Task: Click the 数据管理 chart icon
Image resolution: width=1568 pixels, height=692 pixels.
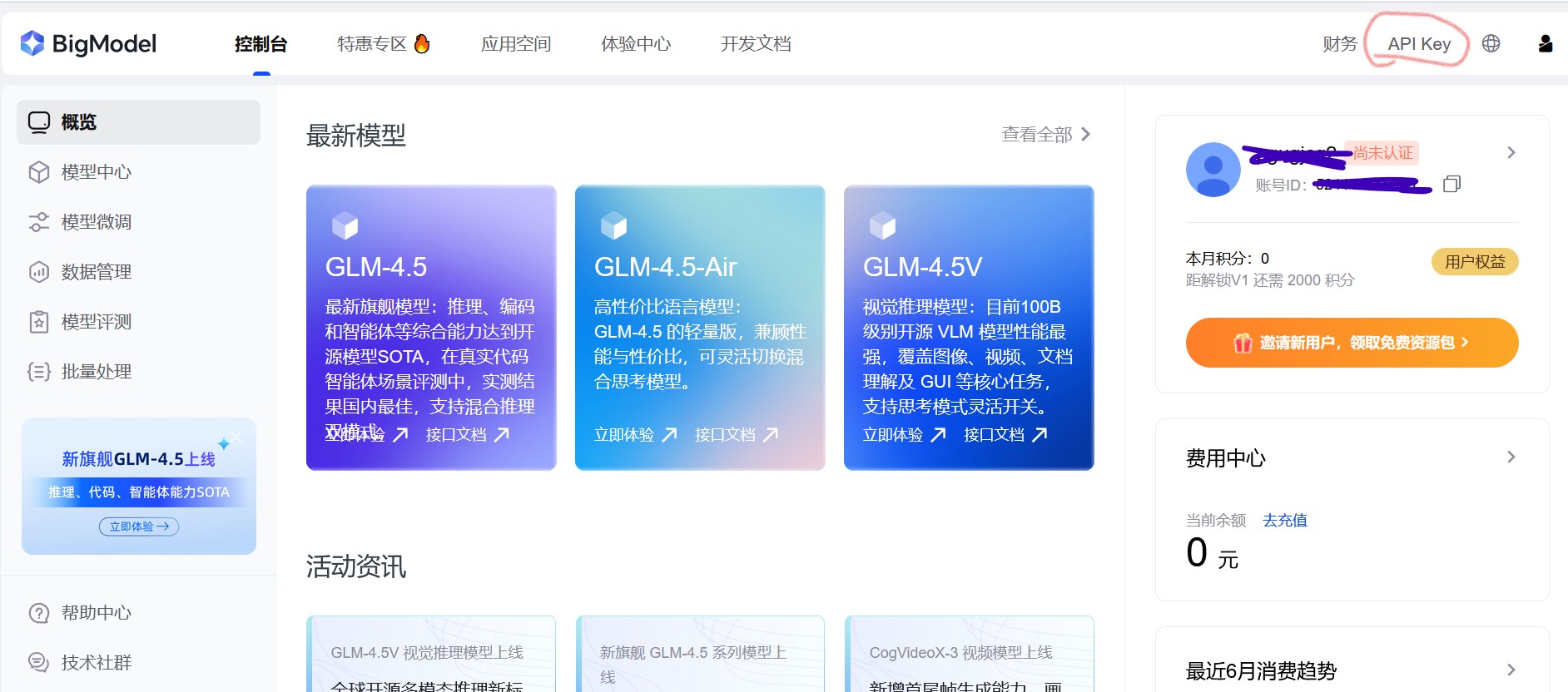Action: 39,272
